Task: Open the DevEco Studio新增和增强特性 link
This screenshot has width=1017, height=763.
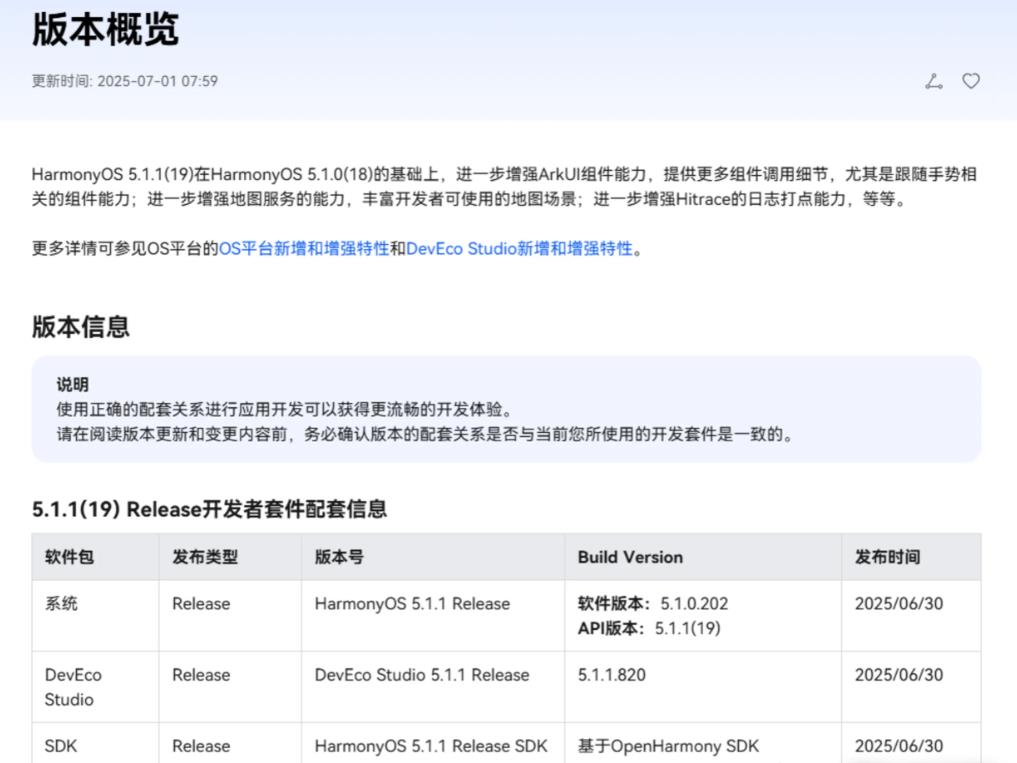Action: tap(519, 248)
